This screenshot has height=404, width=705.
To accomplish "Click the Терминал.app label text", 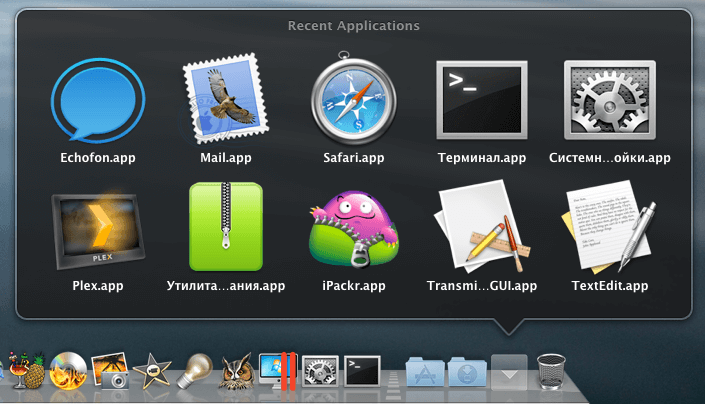I will [x=482, y=158].
